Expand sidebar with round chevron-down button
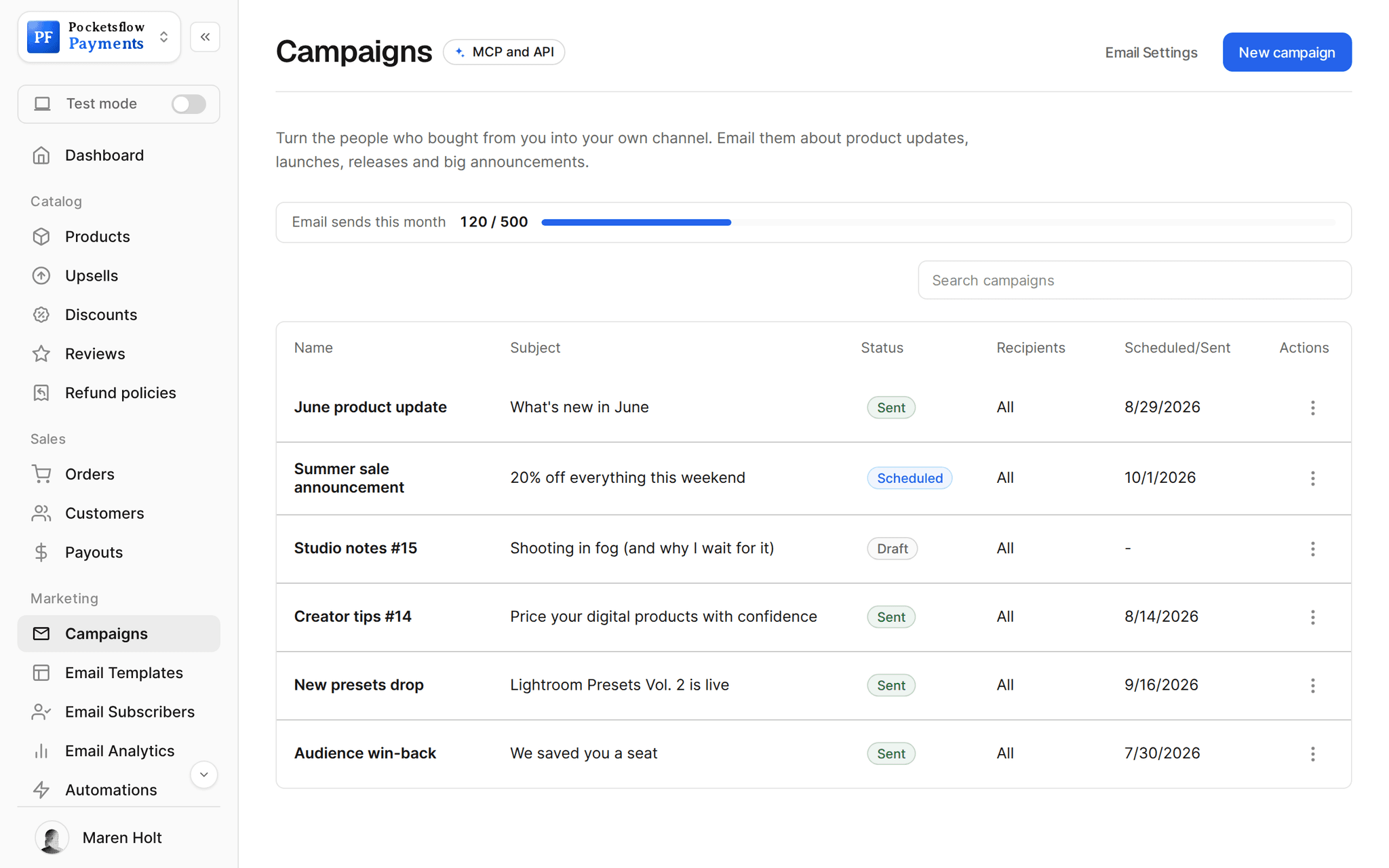This screenshot has height=868, width=1389. click(x=203, y=774)
